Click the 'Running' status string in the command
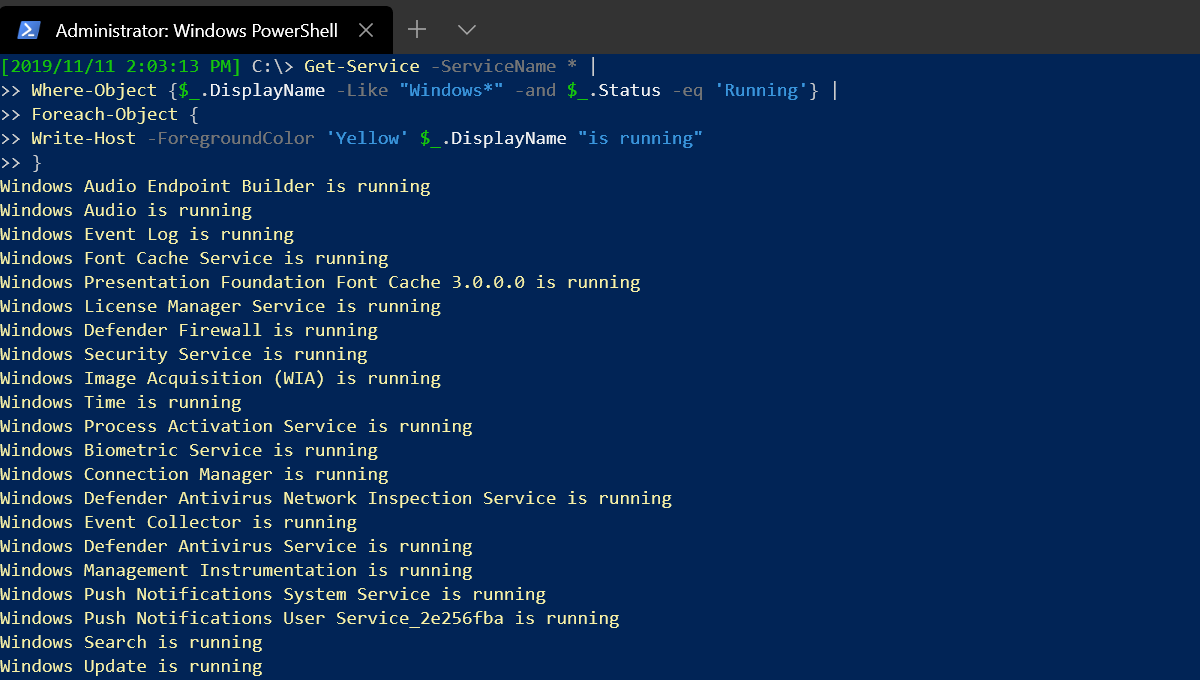1200x680 pixels. pos(760,90)
